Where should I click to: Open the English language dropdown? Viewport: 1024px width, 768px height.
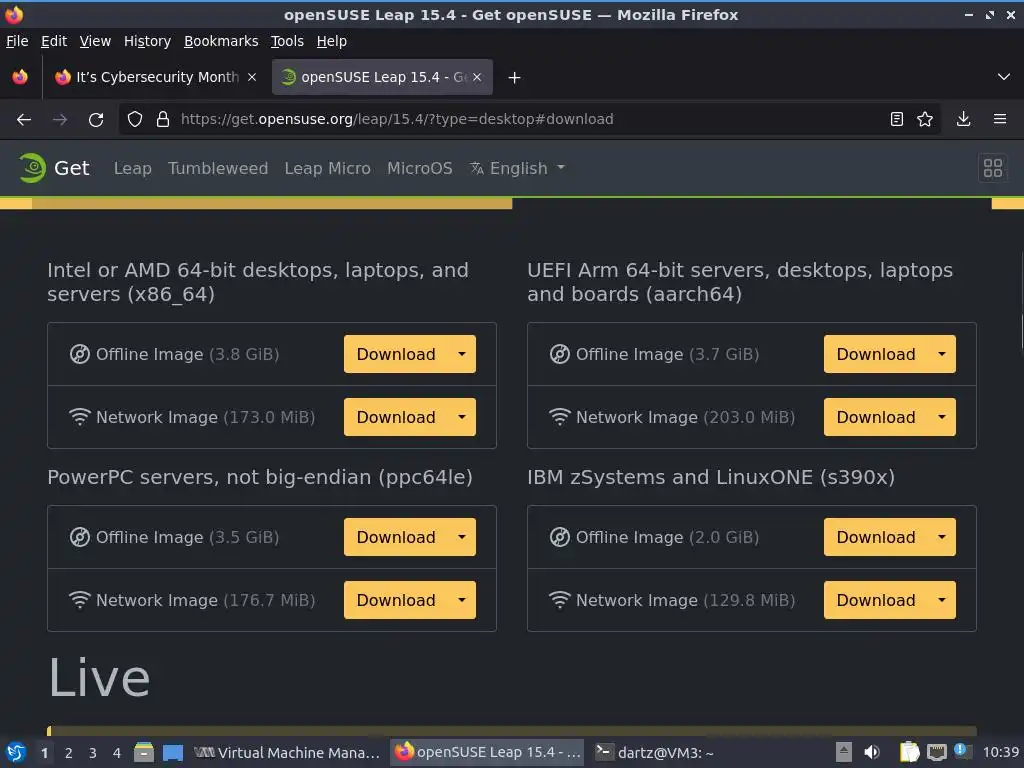517,168
